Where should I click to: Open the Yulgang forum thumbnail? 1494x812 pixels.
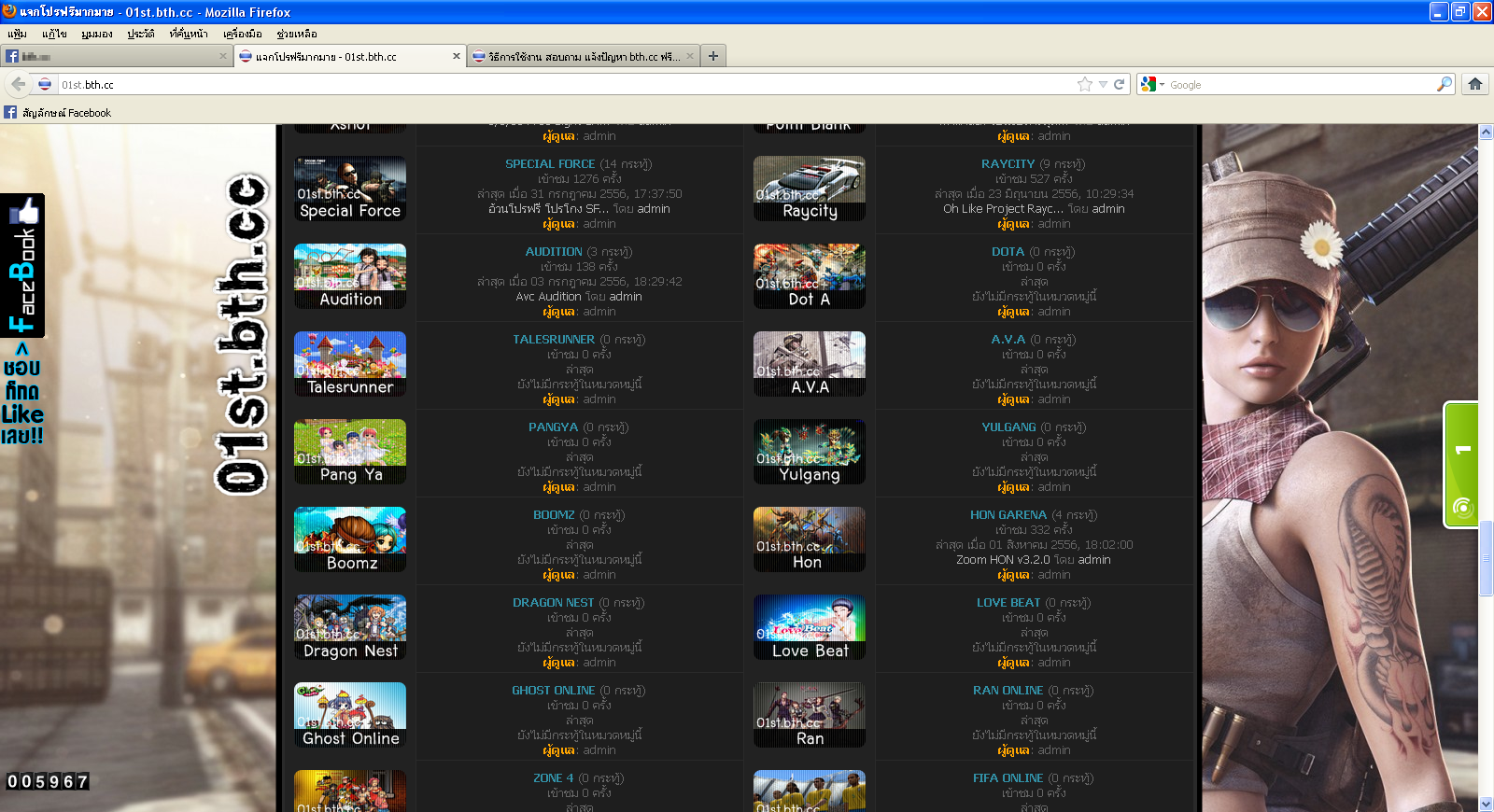(x=810, y=452)
